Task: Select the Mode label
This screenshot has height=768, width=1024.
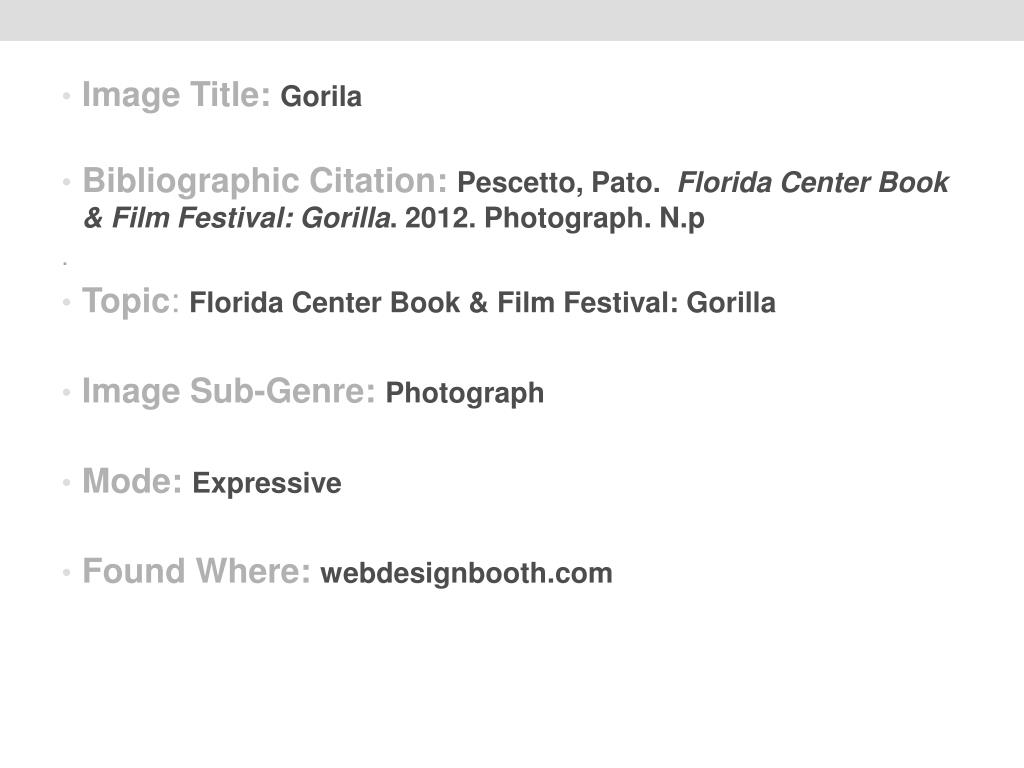Action: [132, 481]
